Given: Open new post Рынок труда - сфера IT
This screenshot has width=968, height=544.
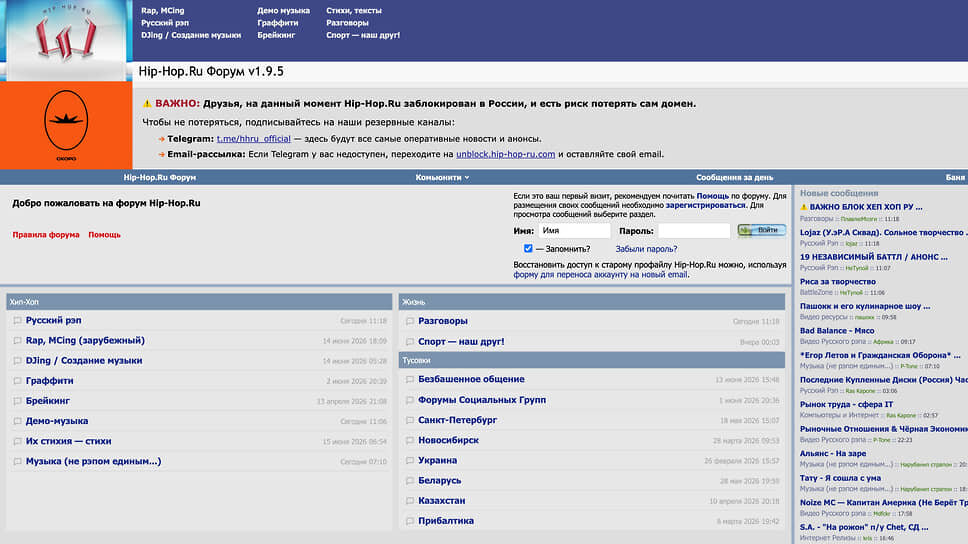Looking at the screenshot, I should tap(846, 404).
